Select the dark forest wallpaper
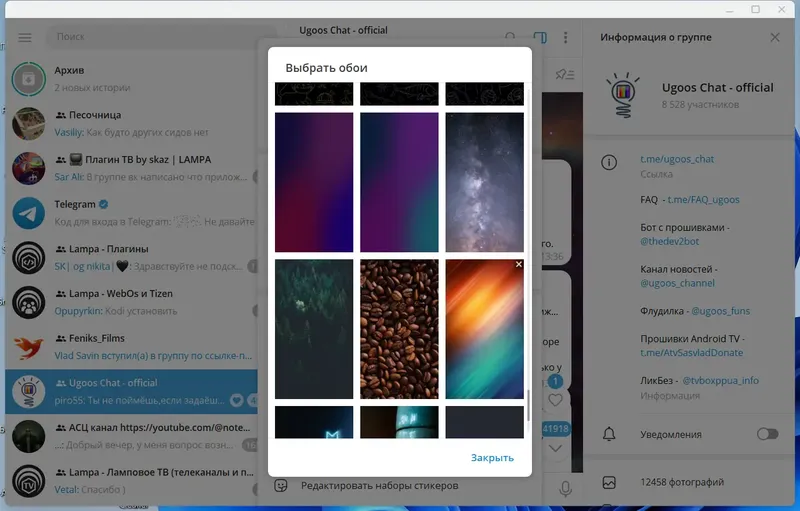The height and width of the screenshot is (511, 800). [x=314, y=329]
